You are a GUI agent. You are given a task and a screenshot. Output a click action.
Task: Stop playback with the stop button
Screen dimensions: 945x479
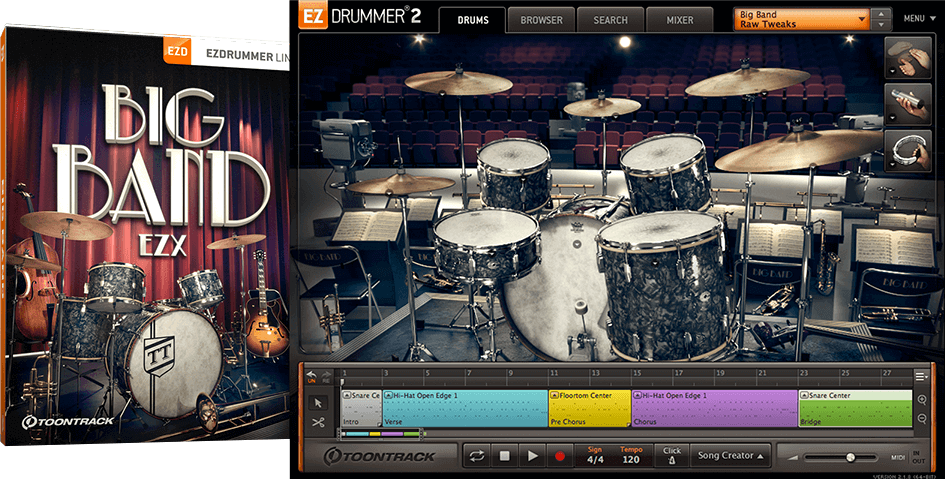point(504,456)
